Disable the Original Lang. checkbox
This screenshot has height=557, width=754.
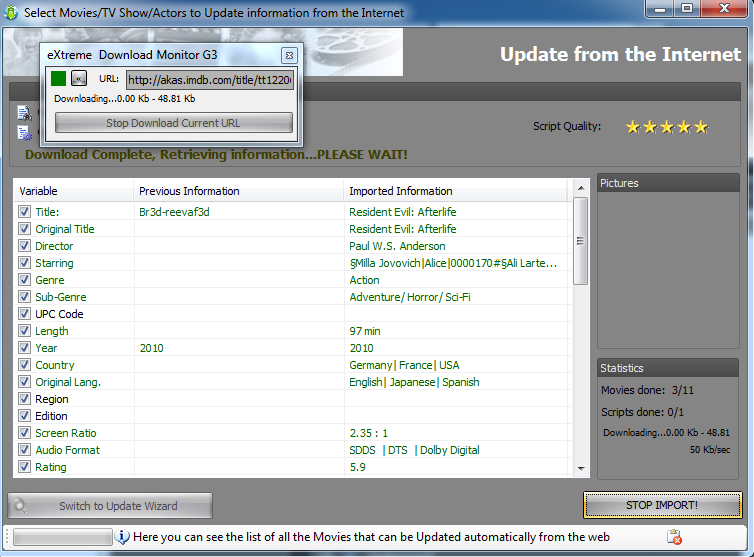(24, 381)
